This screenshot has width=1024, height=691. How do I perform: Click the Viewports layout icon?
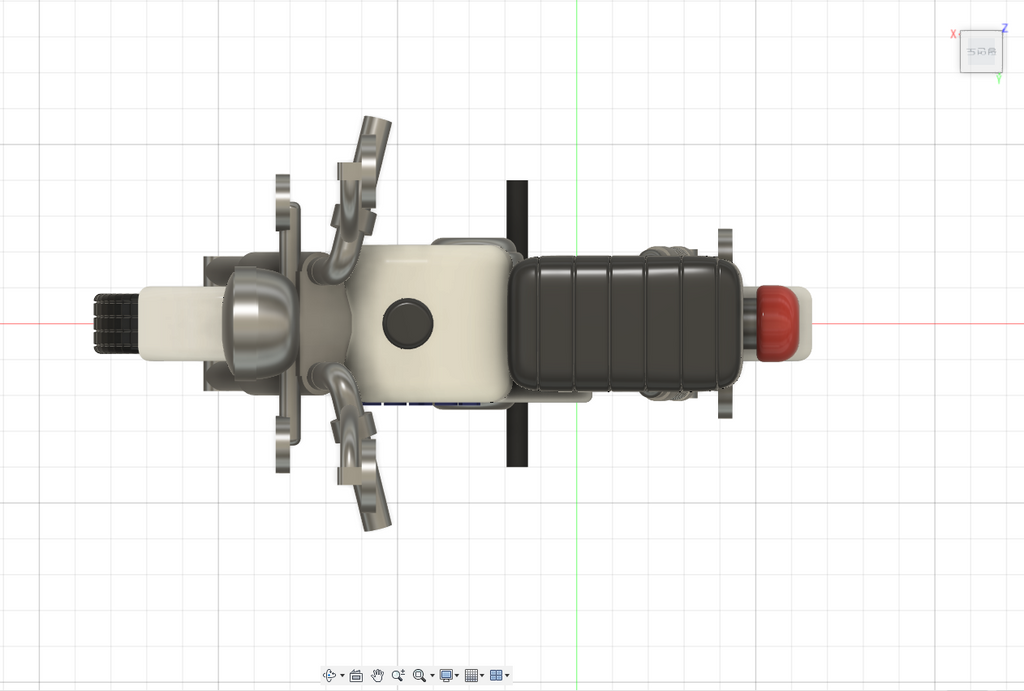pos(496,675)
